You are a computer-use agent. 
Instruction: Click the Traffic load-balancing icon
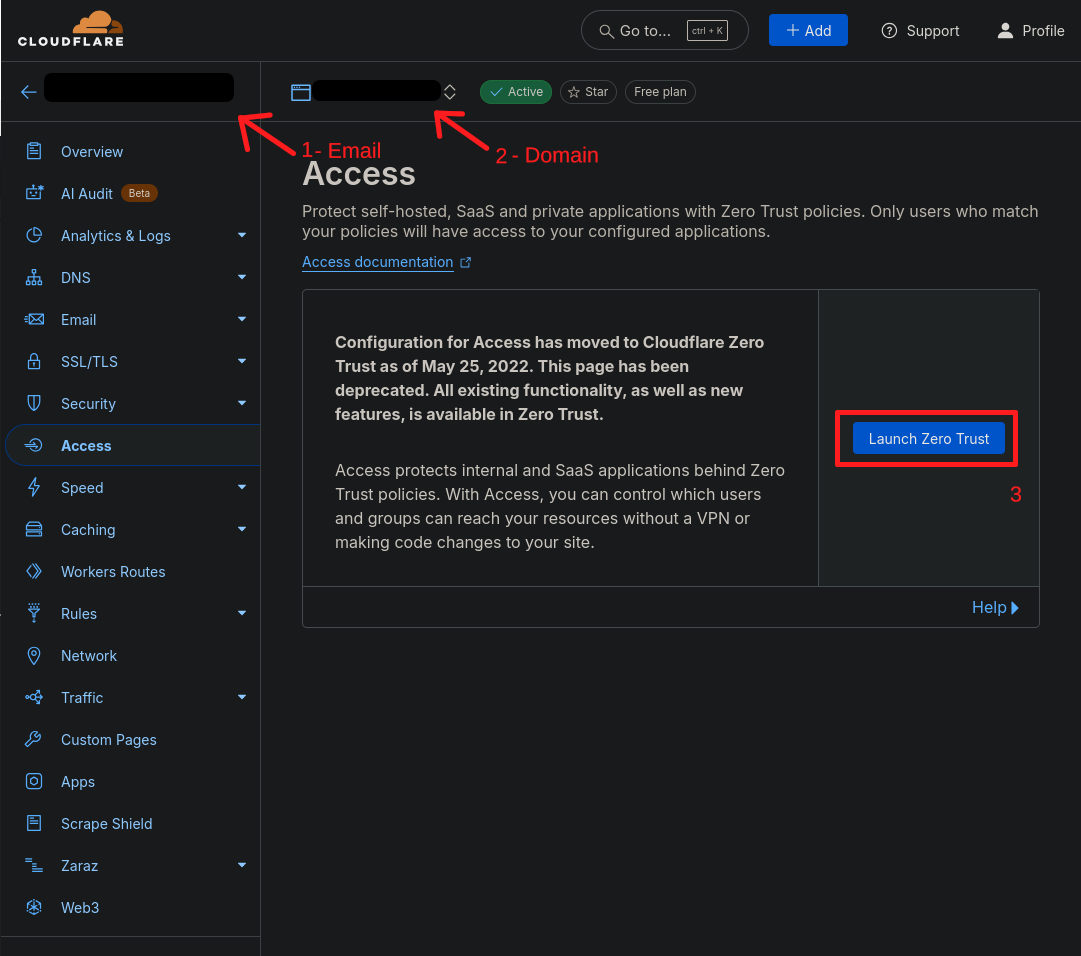34,698
